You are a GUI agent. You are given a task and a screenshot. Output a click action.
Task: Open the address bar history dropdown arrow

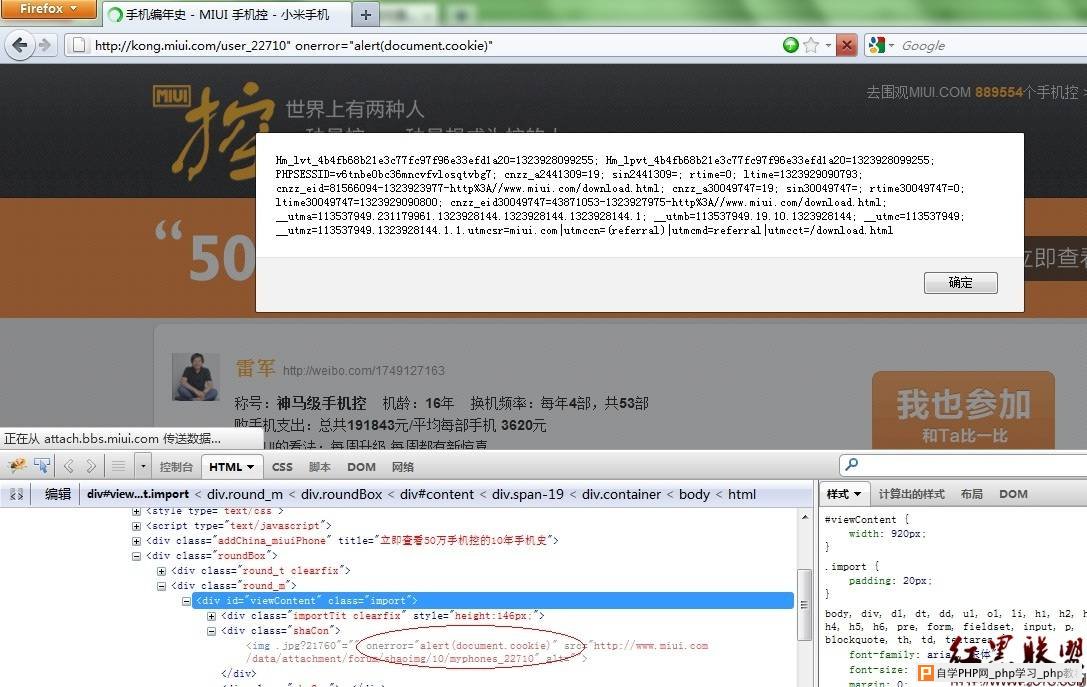828,46
